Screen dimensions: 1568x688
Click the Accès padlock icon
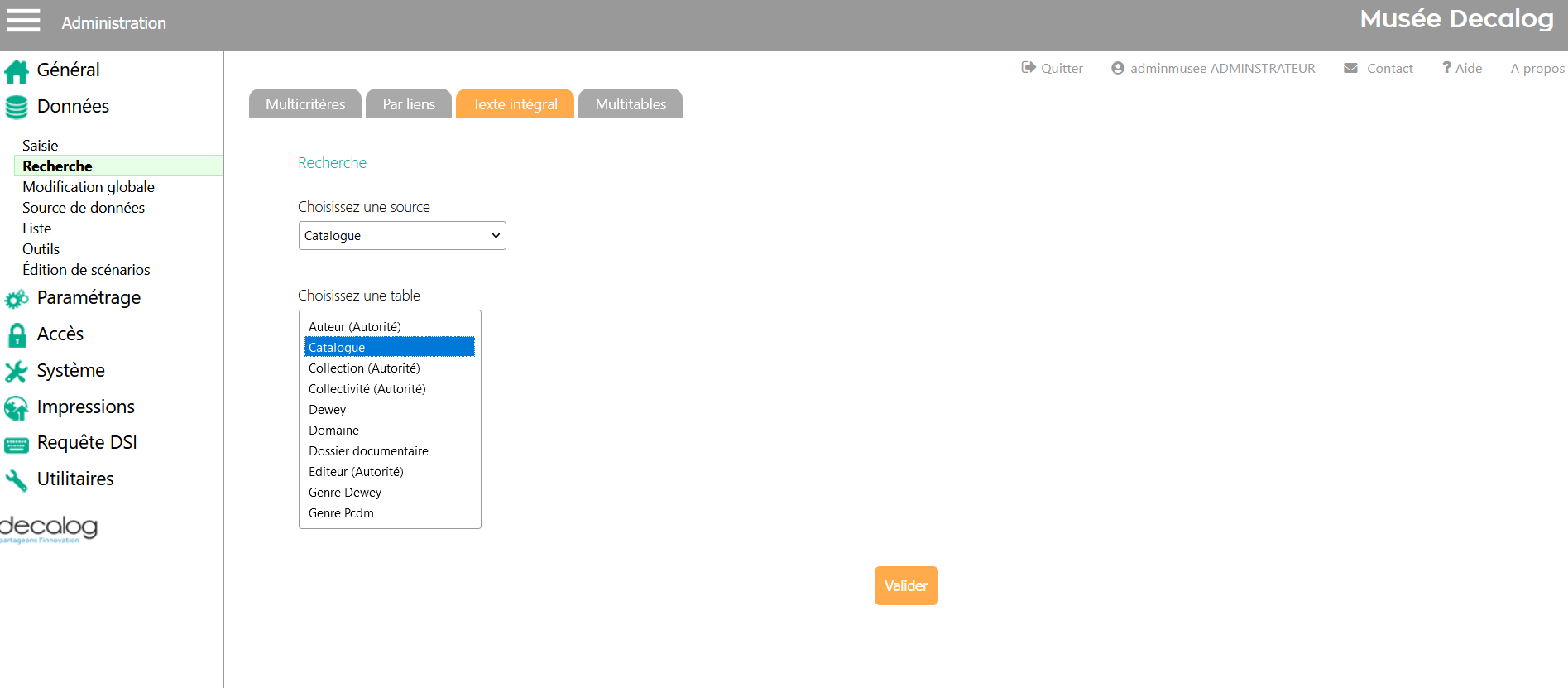pyautogui.click(x=17, y=335)
